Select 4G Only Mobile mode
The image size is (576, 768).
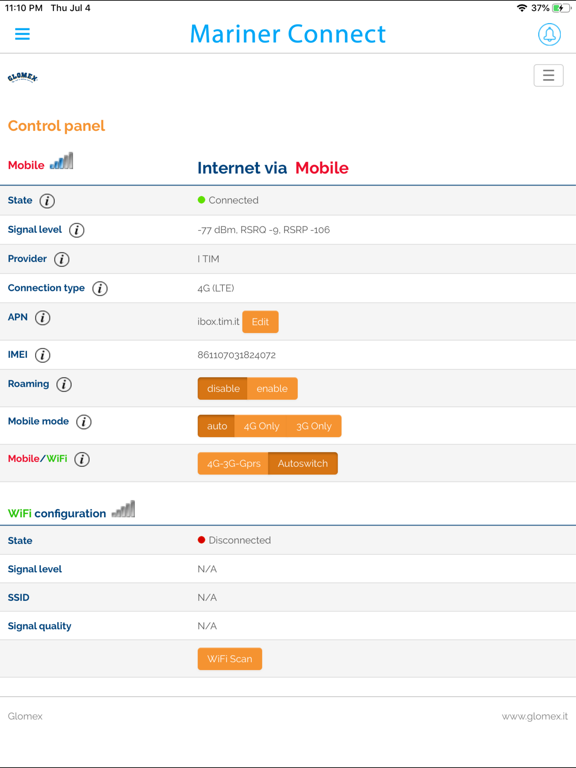click(261, 426)
